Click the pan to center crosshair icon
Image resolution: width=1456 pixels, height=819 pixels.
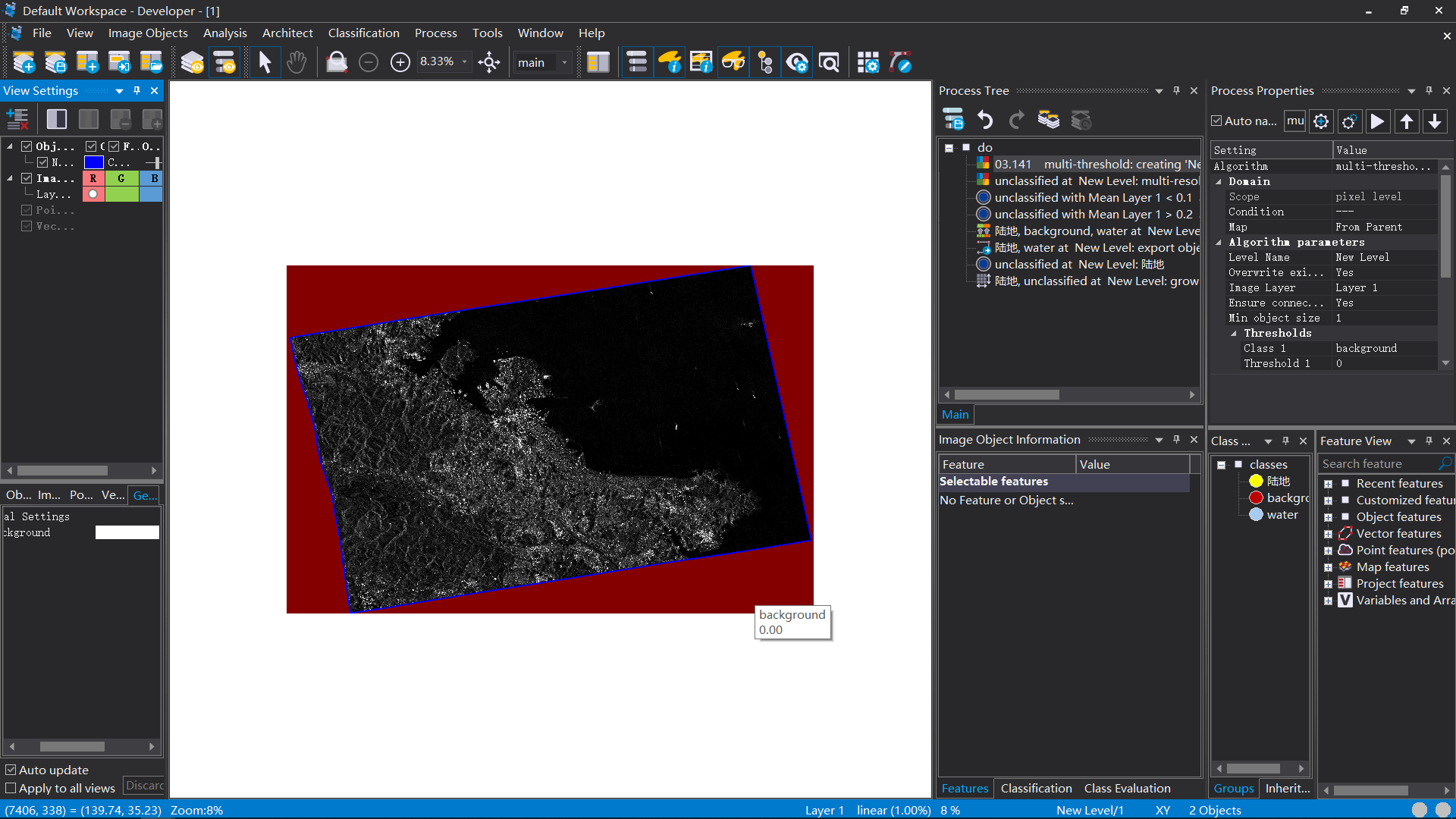(x=489, y=62)
